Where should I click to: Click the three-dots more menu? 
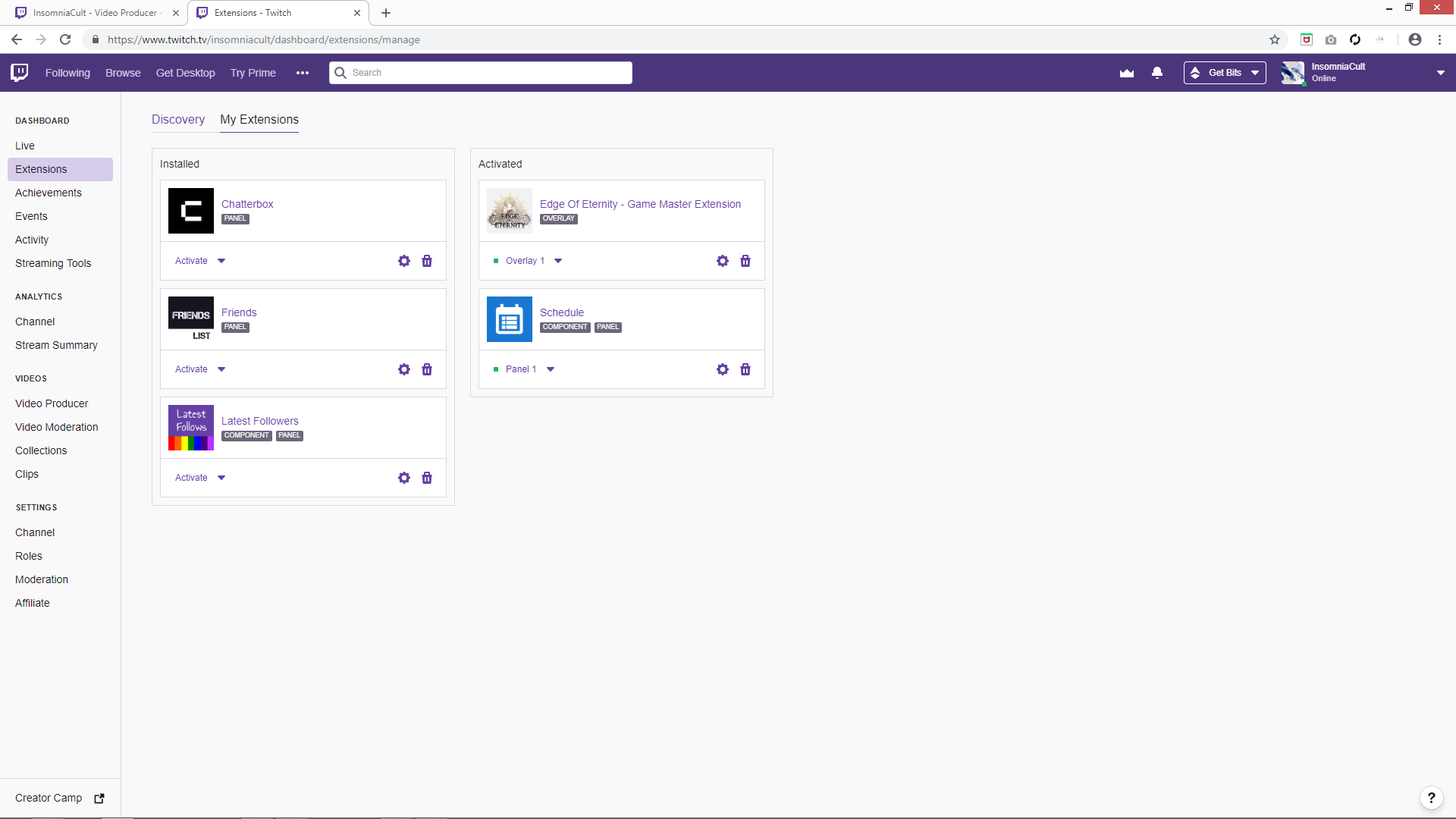(x=303, y=73)
